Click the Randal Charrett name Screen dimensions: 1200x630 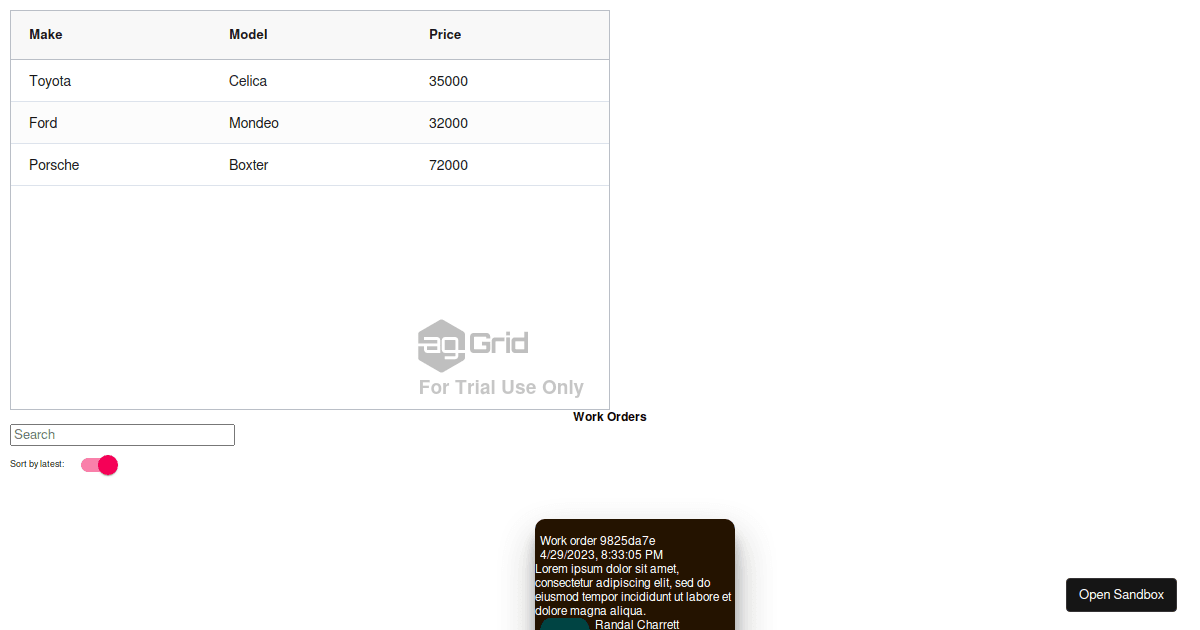637,624
